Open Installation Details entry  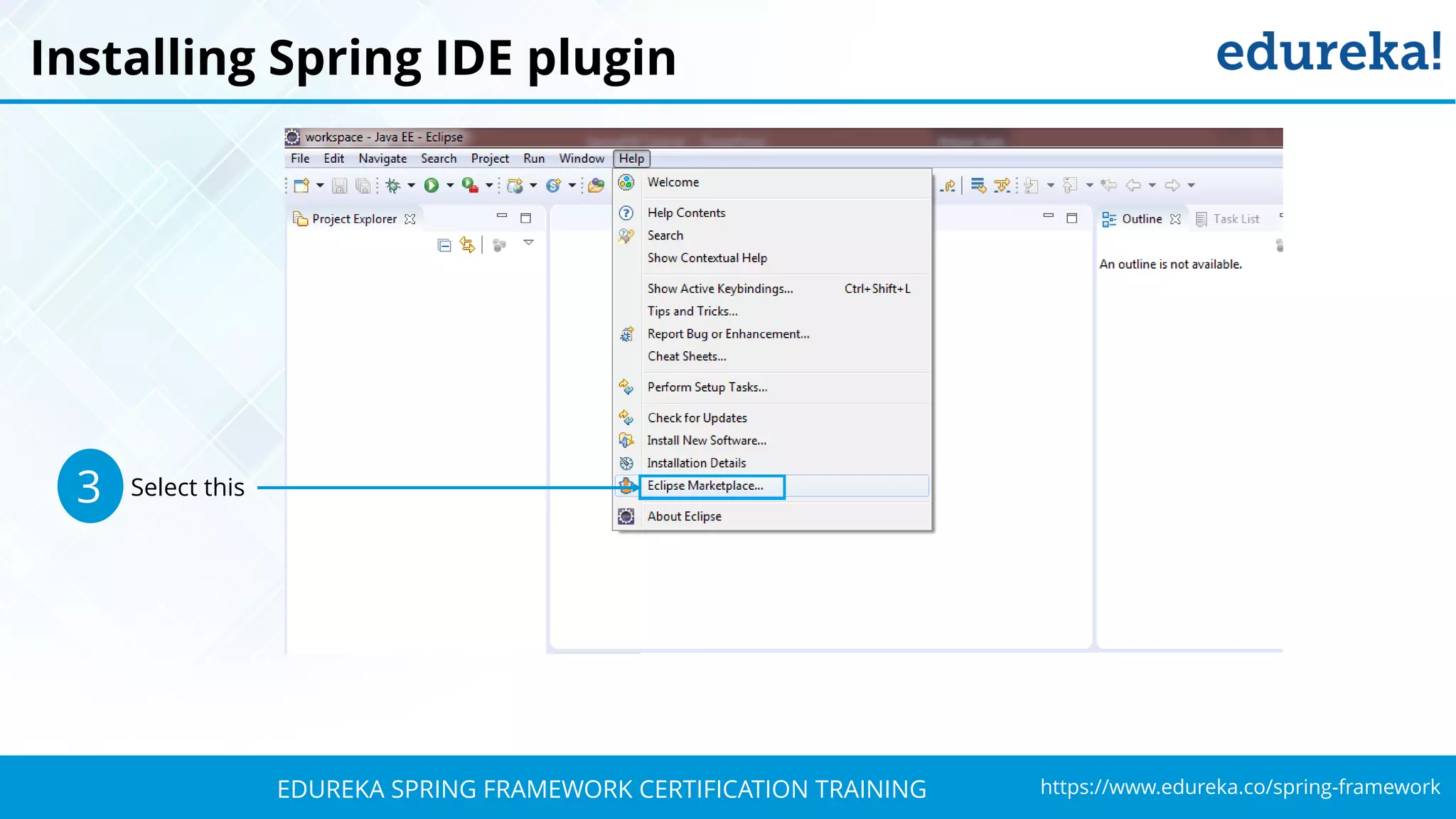point(772,464)
